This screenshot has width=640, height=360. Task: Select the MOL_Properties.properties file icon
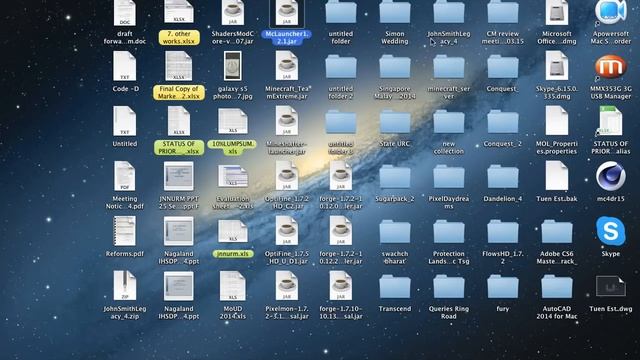(557, 121)
